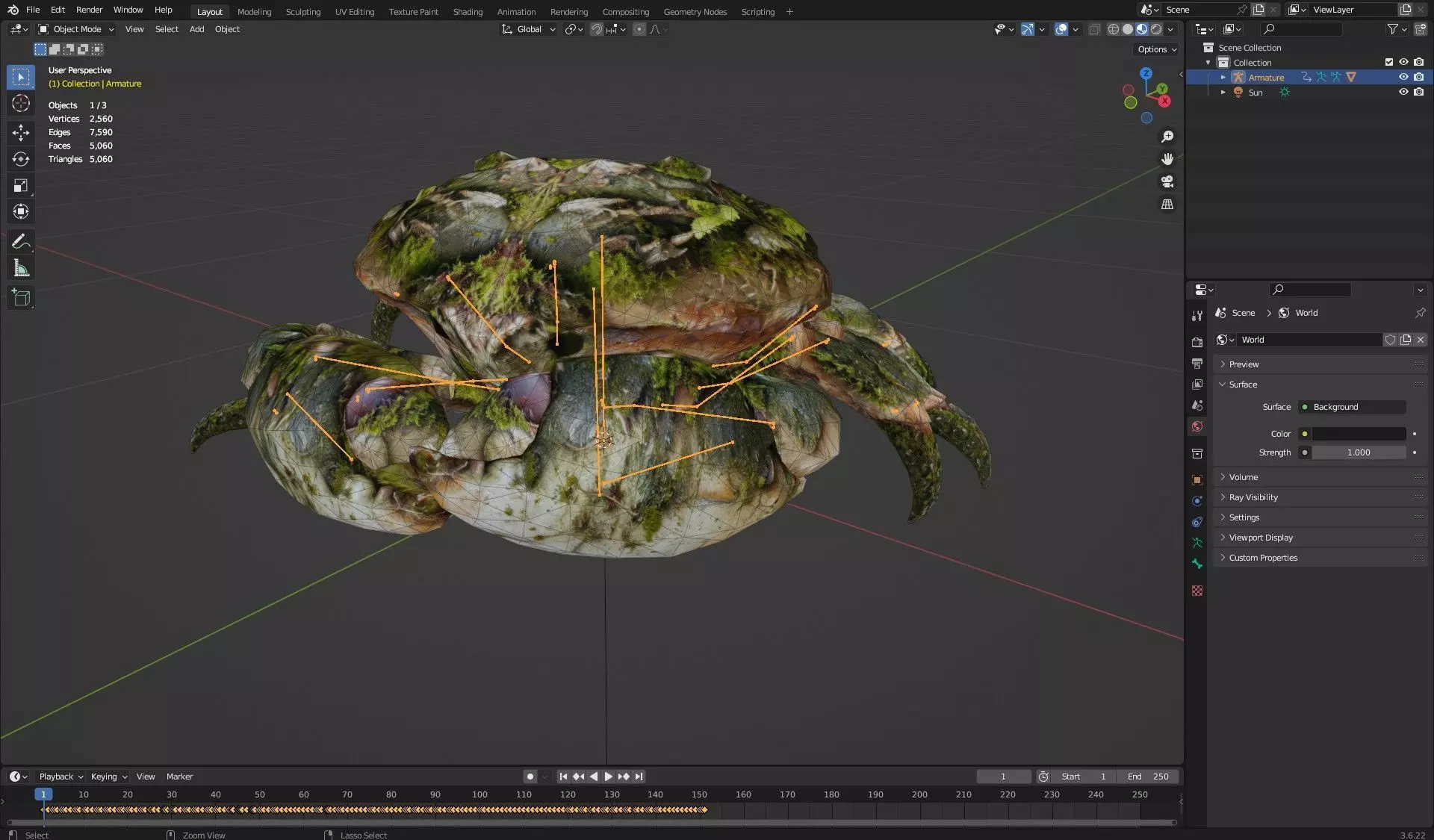The height and width of the screenshot is (840, 1434).
Task: Open the Scene properties tab
Action: point(1197,405)
